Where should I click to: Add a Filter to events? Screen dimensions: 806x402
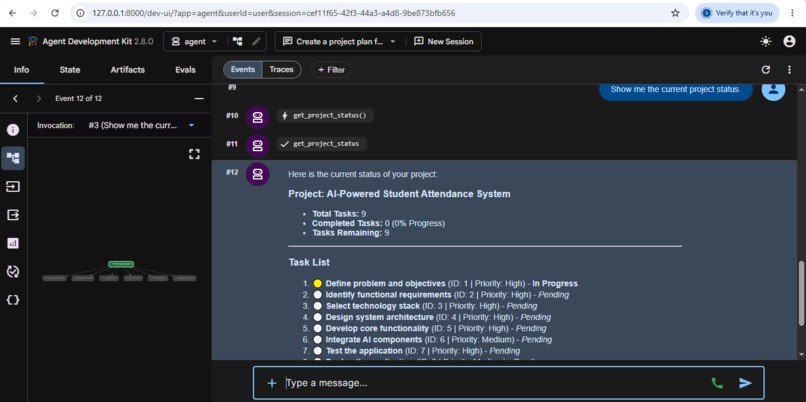point(331,70)
